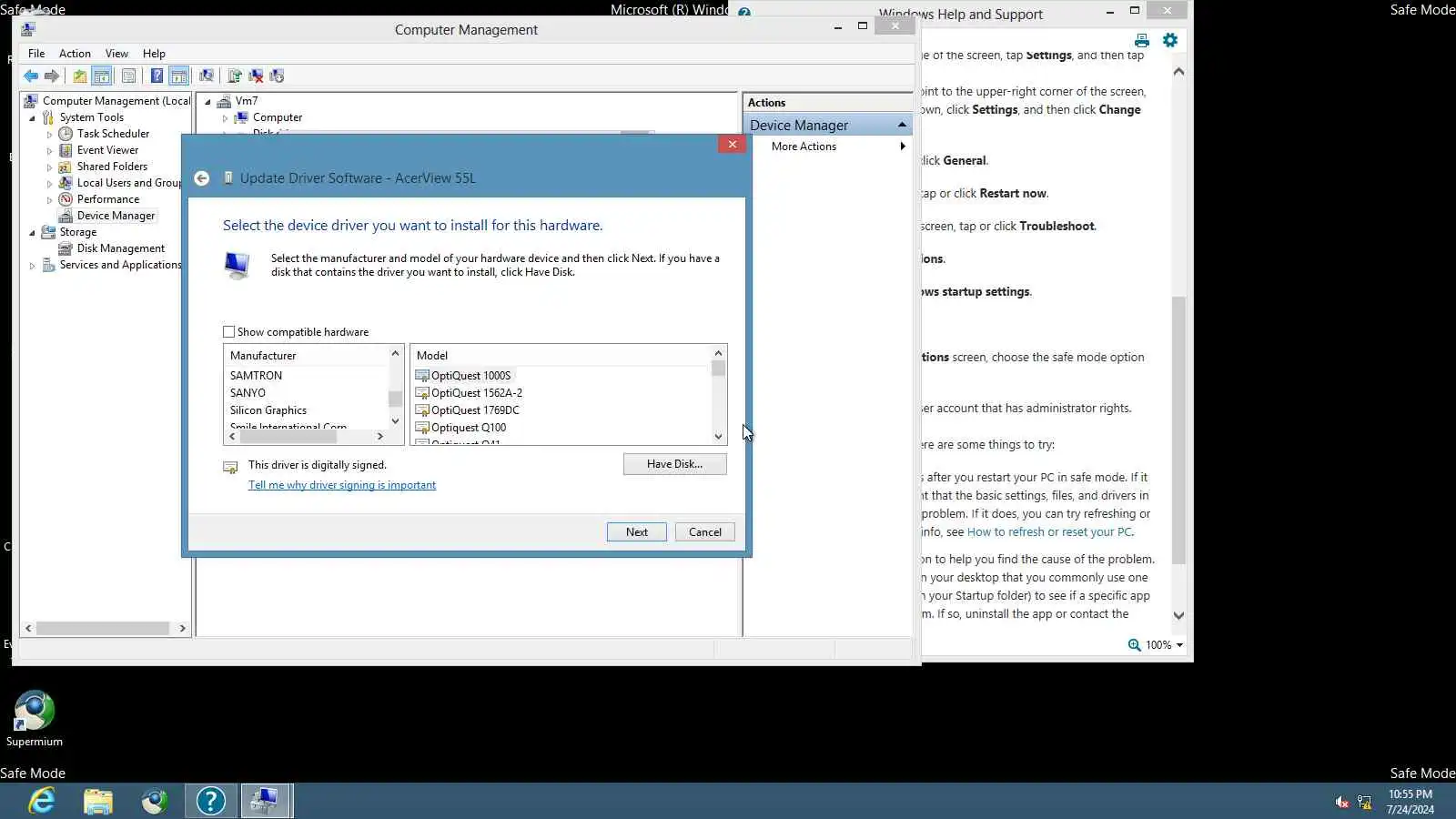
Task: Open the Action menu
Action: click(75, 54)
